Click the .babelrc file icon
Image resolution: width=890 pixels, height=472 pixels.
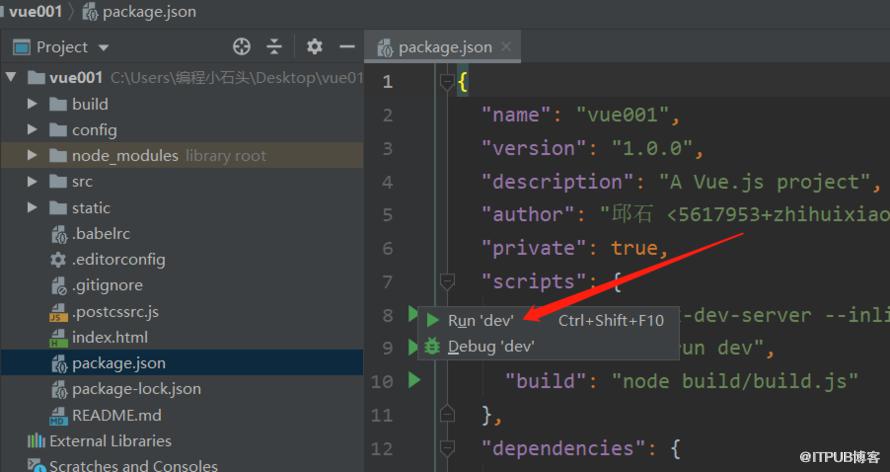(x=59, y=234)
